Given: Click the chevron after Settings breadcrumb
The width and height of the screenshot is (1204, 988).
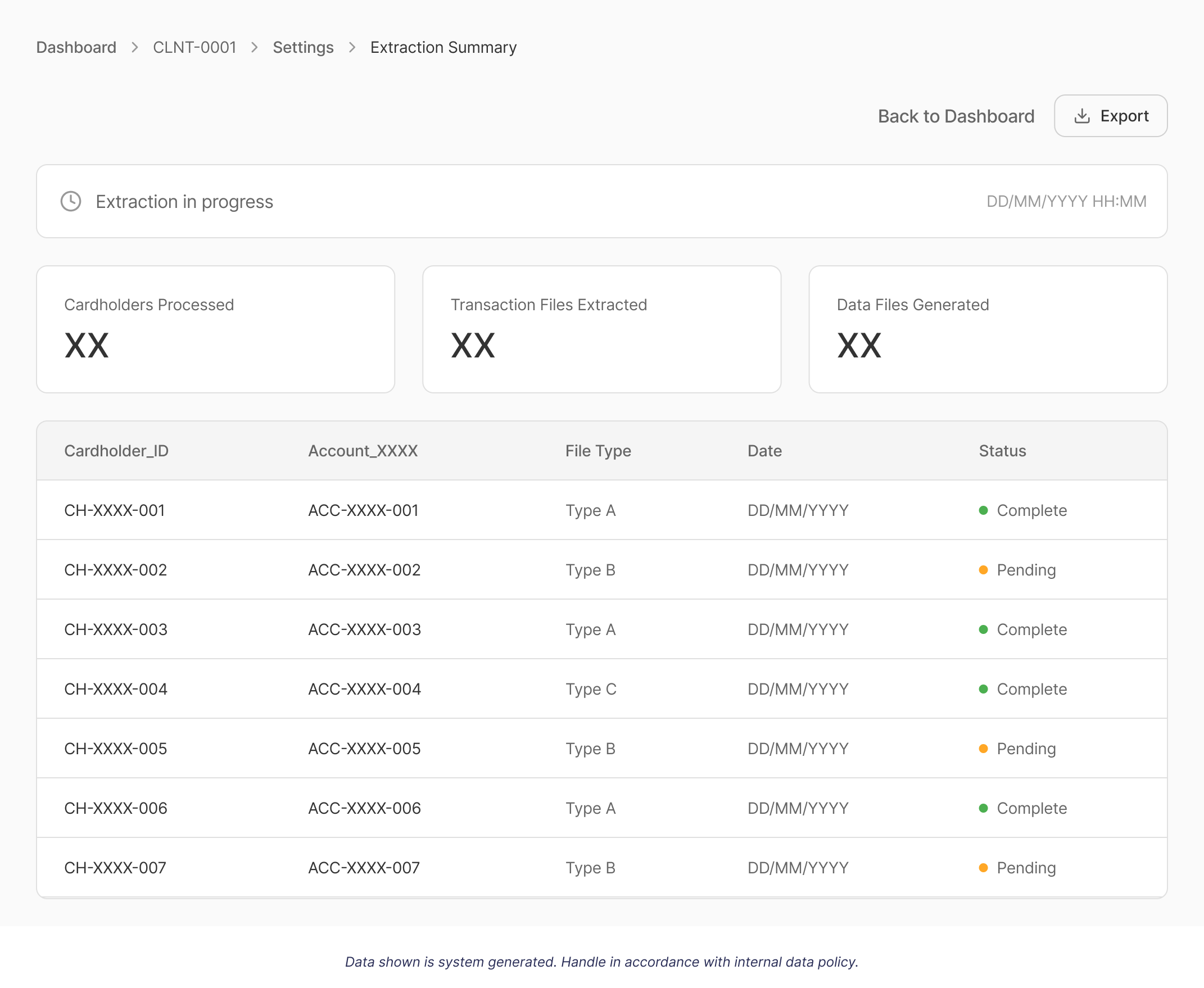Looking at the screenshot, I should pyautogui.click(x=352, y=47).
